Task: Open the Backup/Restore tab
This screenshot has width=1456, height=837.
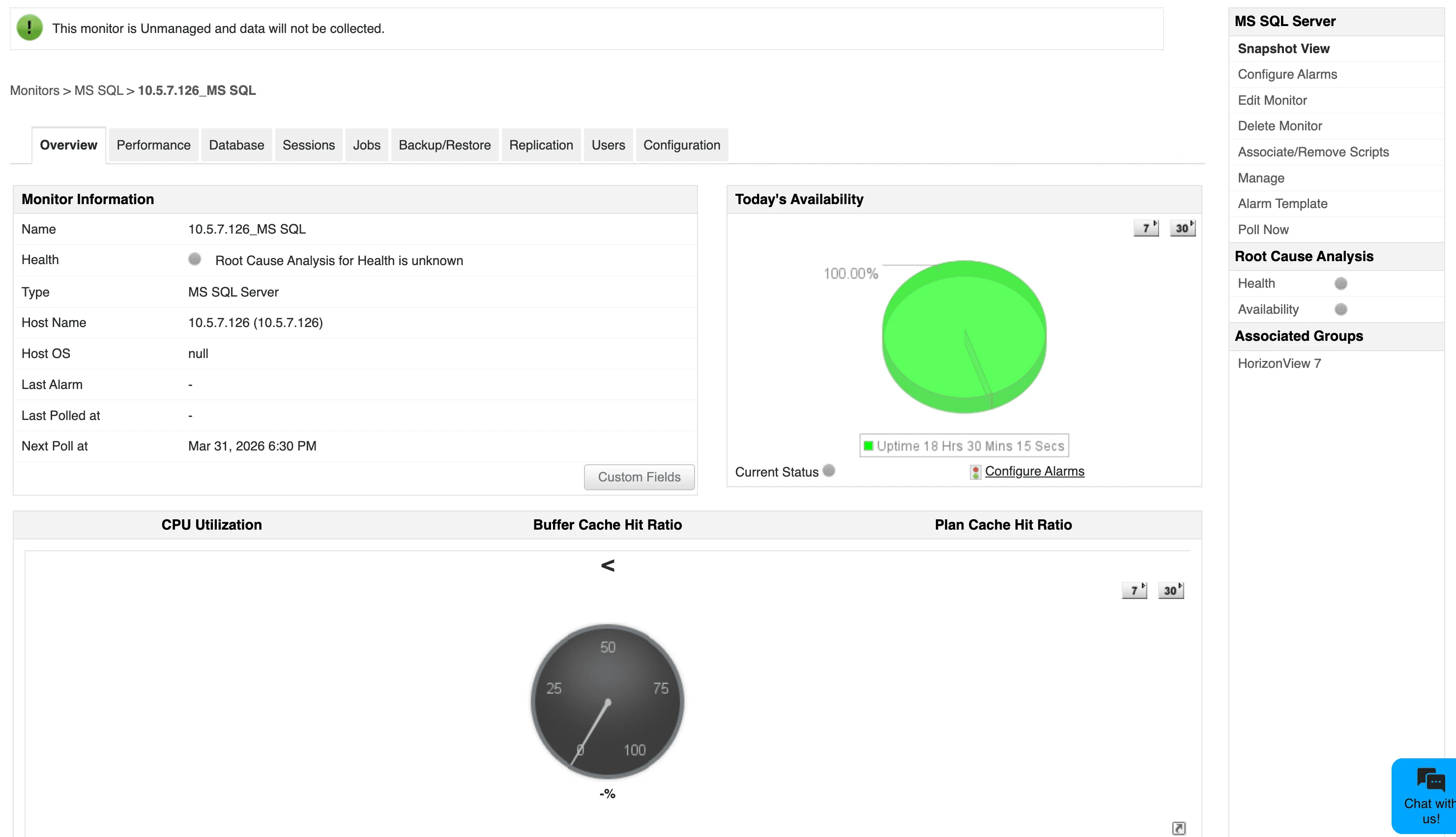Action: pyautogui.click(x=444, y=145)
